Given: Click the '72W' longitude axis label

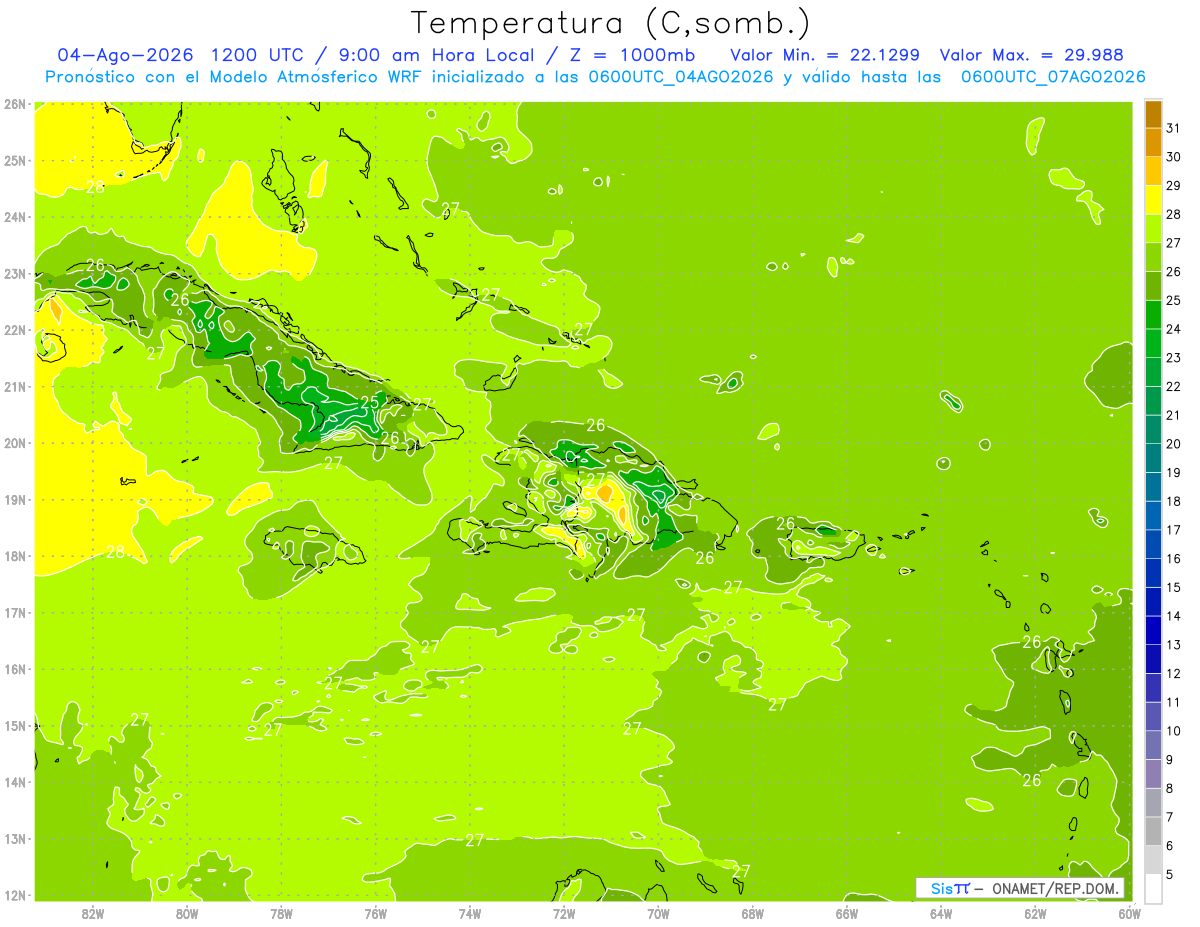Looking at the screenshot, I should click(x=564, y=913).
